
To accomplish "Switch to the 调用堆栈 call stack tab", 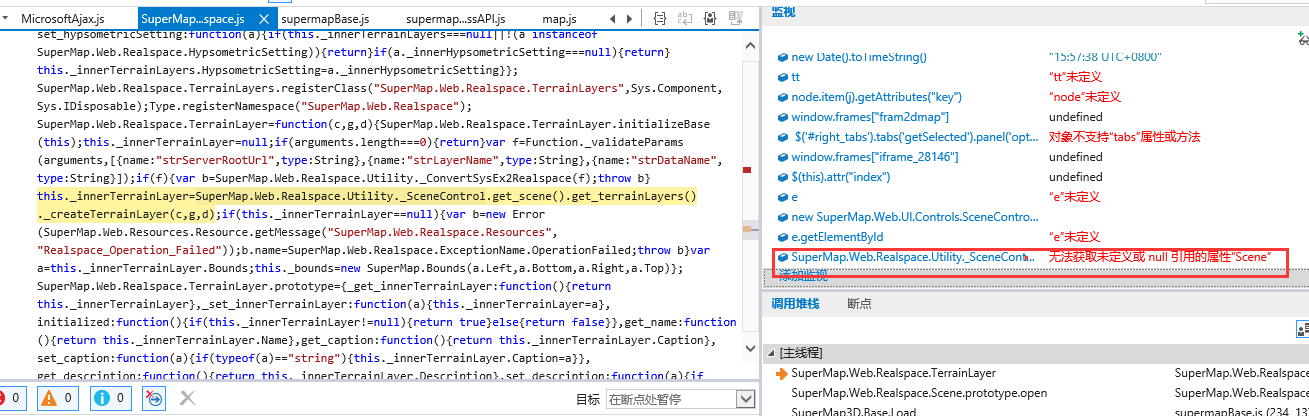I will point(795,303).
